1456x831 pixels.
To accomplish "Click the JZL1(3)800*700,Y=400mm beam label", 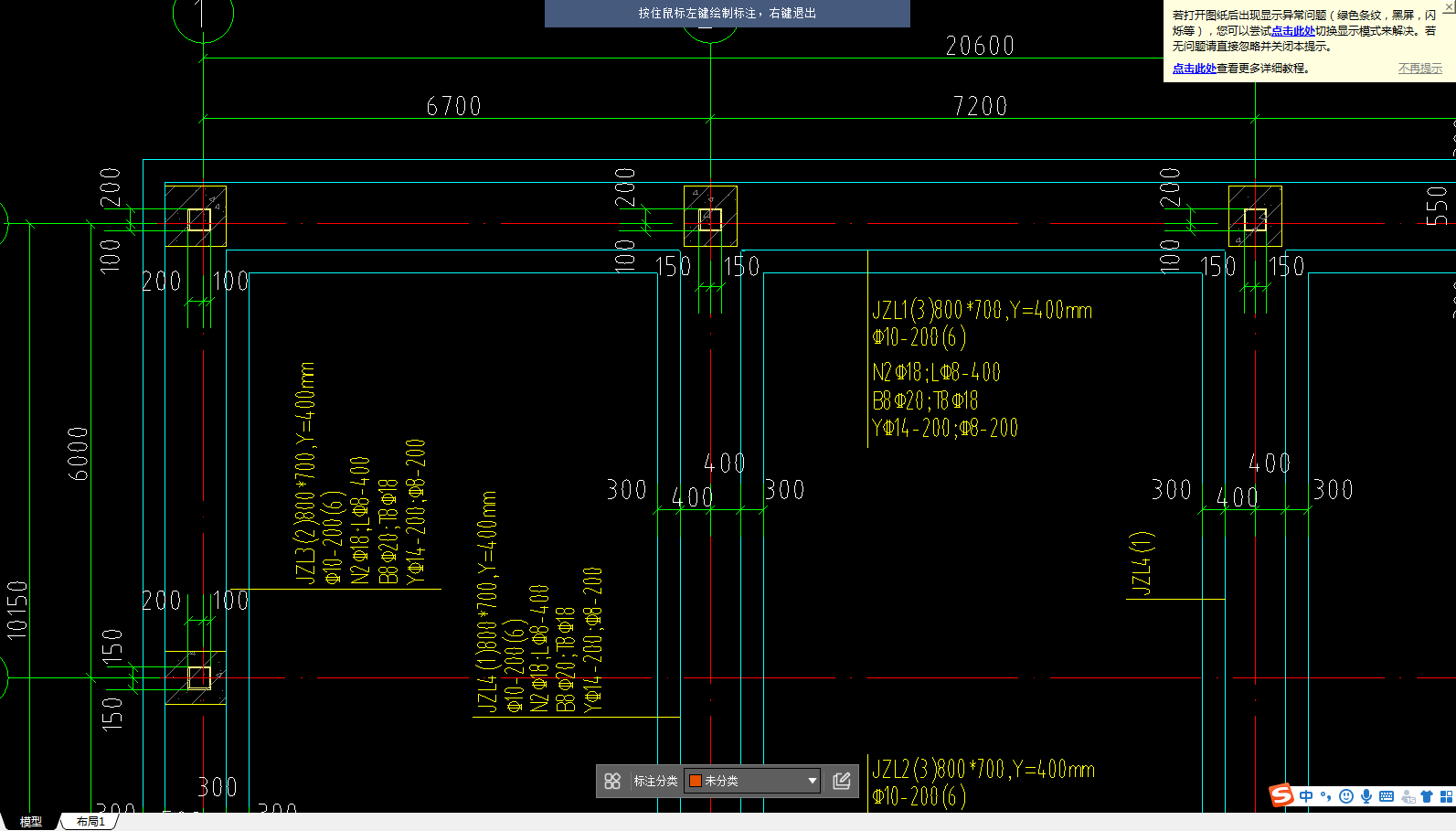I will coord(983,310).
